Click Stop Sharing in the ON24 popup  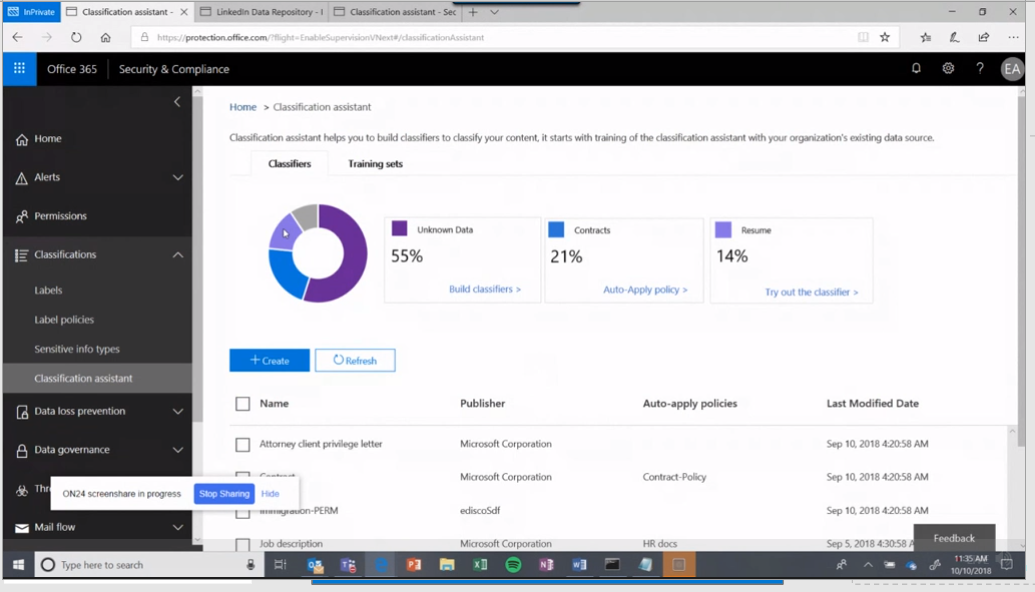pos(224,494)
